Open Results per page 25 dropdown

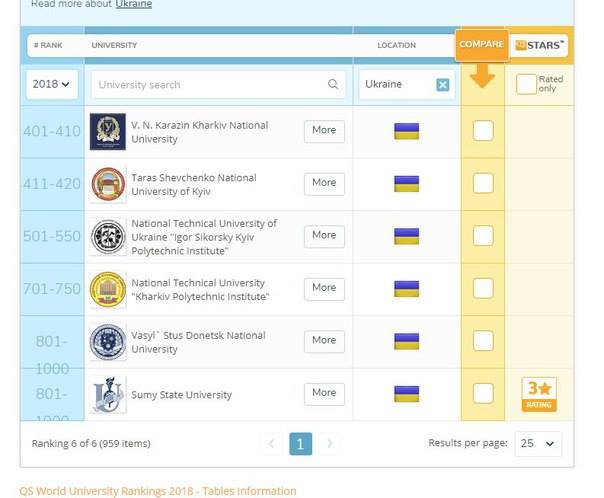tap(538, 444)
